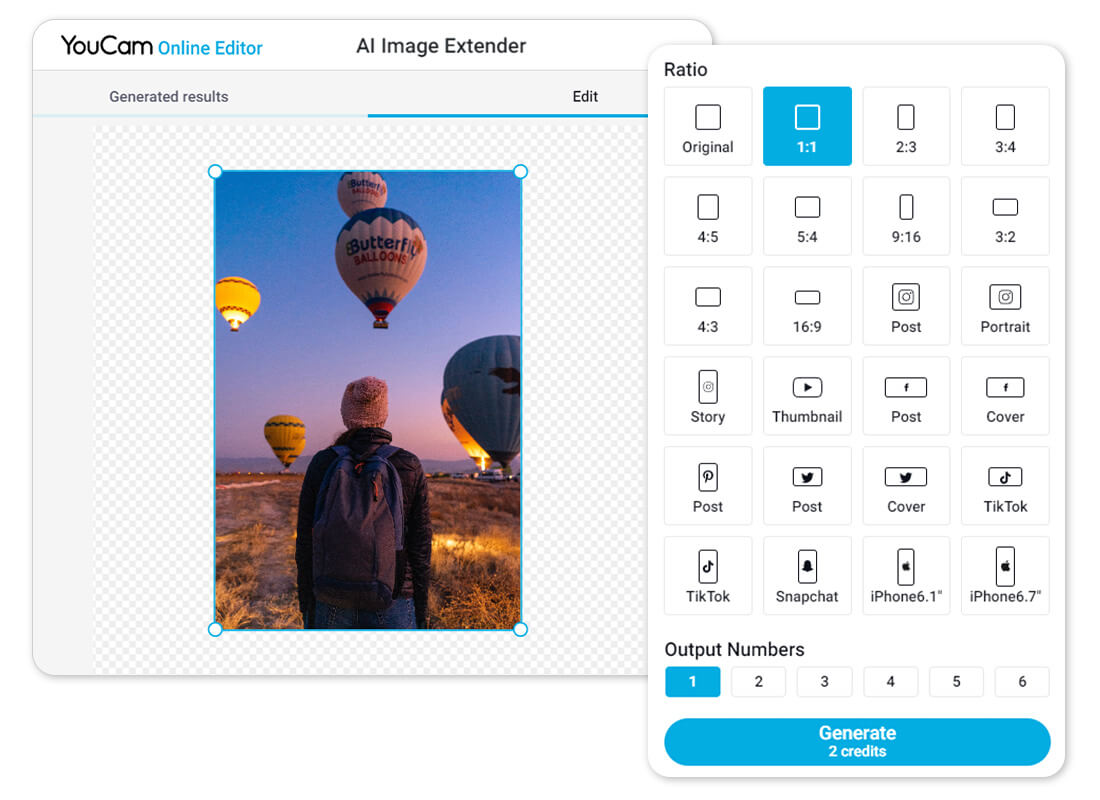Viewport: 1100px width, 800px height.
Task: Click the Ratio section heading
Action: pyautogui.click(x=685, y=69)
